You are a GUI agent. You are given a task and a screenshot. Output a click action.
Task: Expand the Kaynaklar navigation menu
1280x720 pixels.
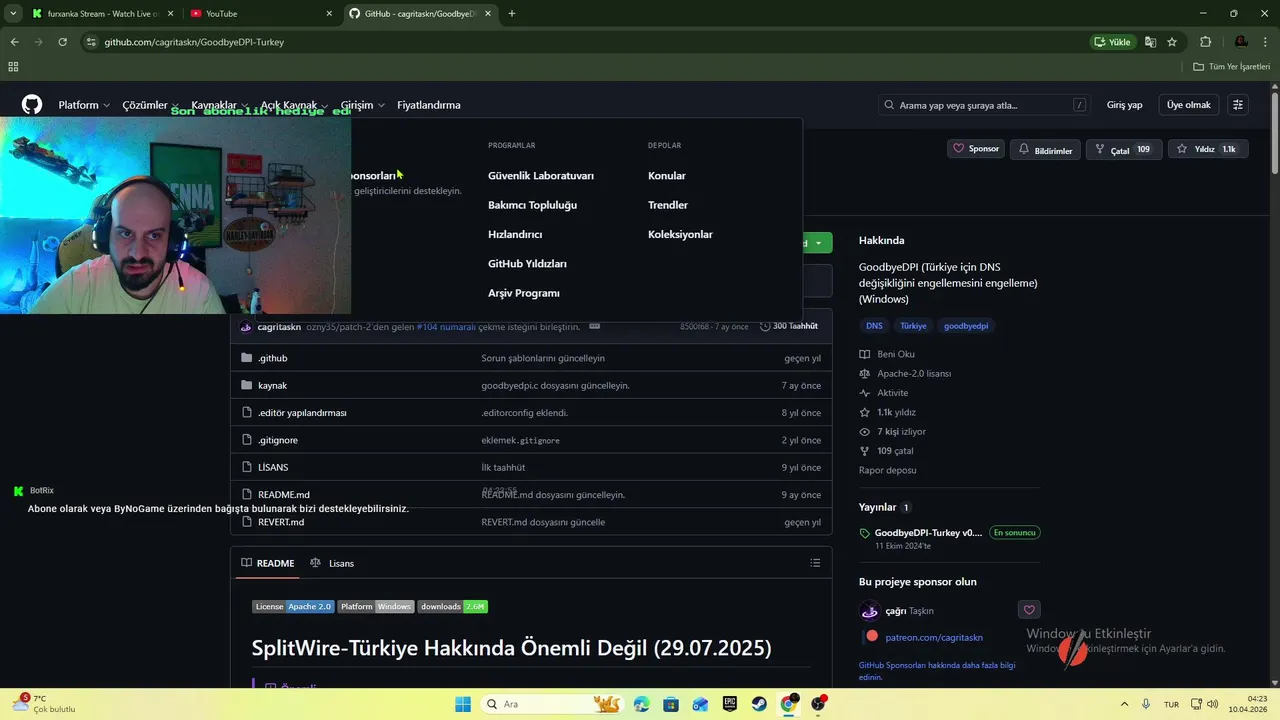click(x=219, y=105)
